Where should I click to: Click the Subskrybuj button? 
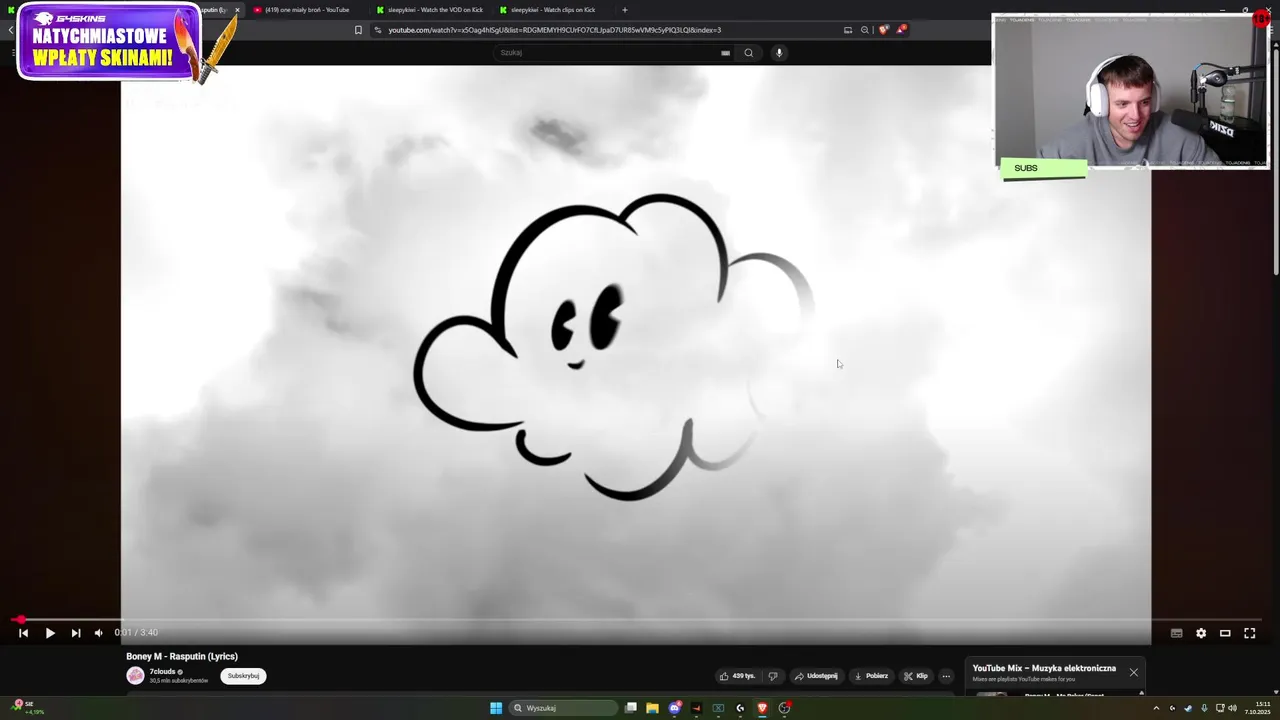(x=243, y=676)
